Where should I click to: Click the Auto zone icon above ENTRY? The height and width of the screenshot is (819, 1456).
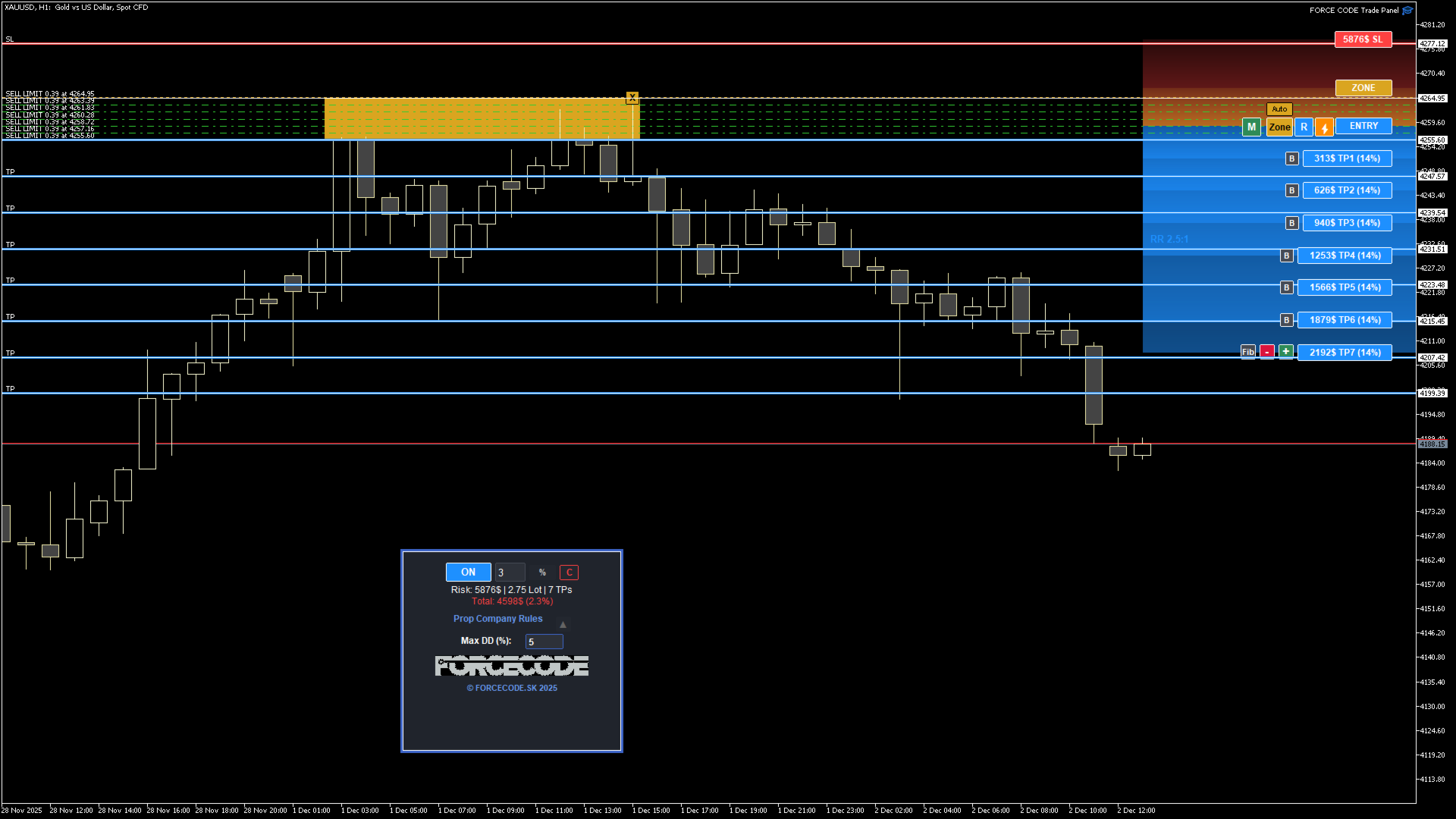point(1279,109)
